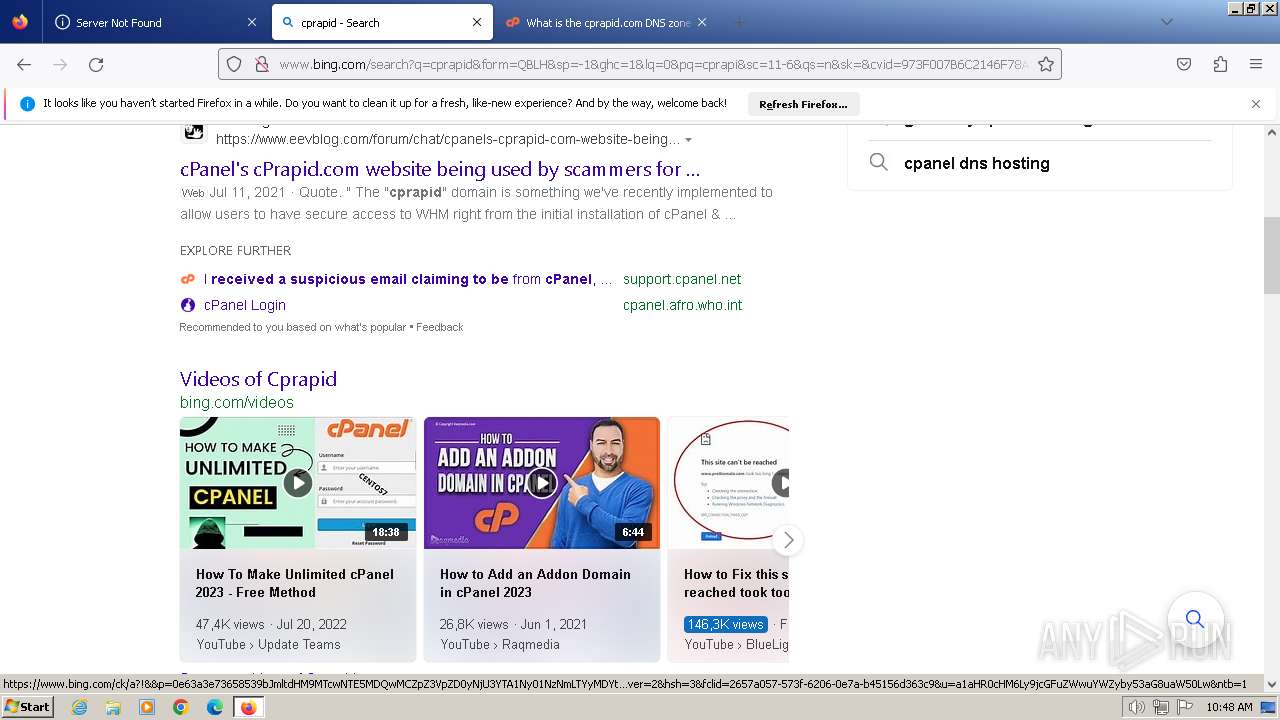
Task: Open the volume control in the tray
Action: pos(1137,707)
